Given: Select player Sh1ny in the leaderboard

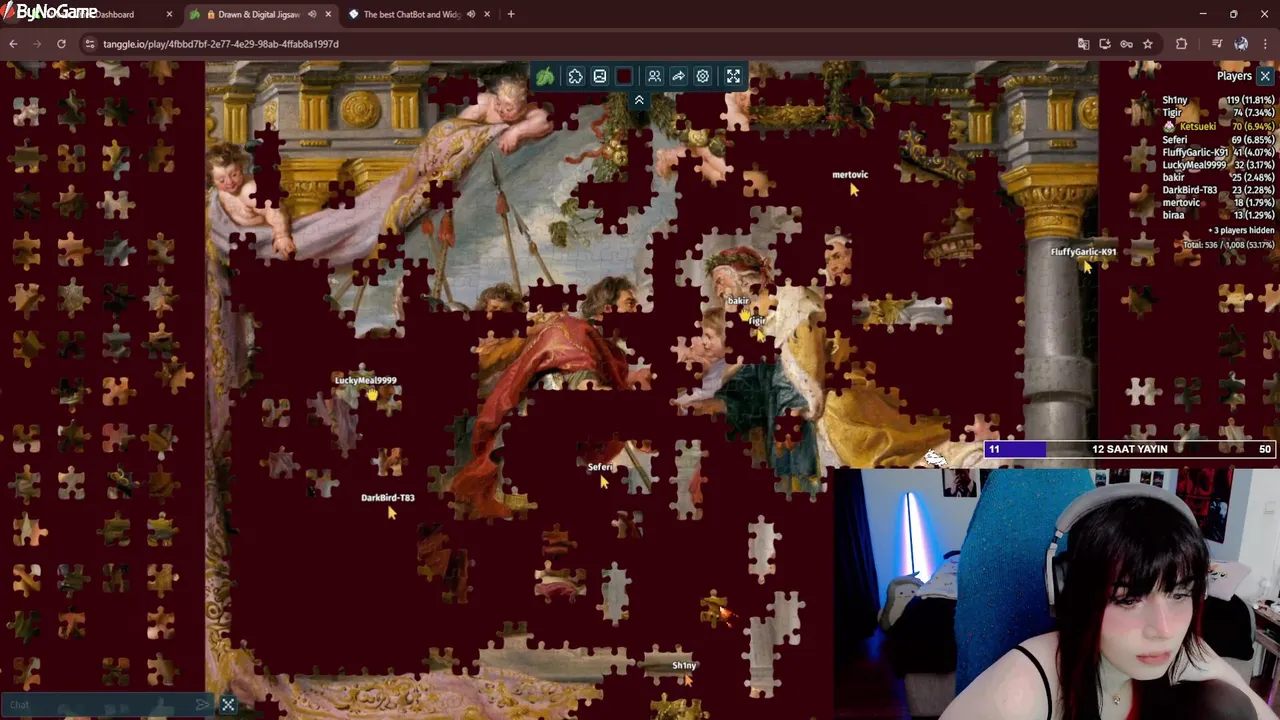Looking at the screenshot, I should [x=1218, y=100].
